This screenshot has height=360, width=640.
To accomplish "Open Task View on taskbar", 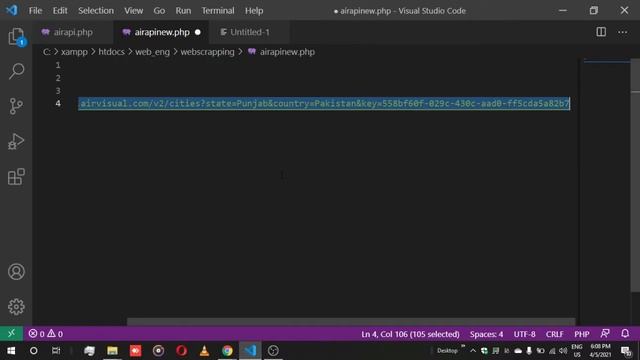I will click(x=56, y=351).
